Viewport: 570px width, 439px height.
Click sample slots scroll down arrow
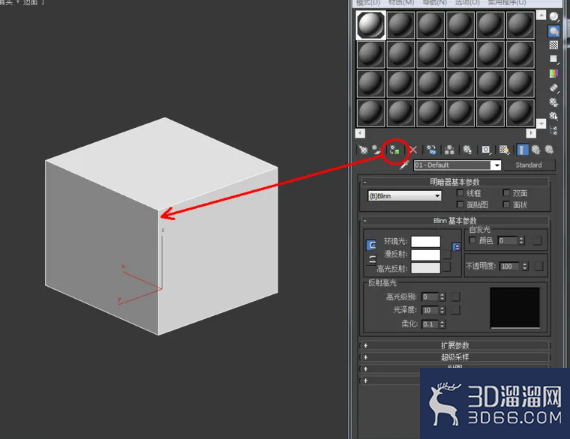point(541,124)
